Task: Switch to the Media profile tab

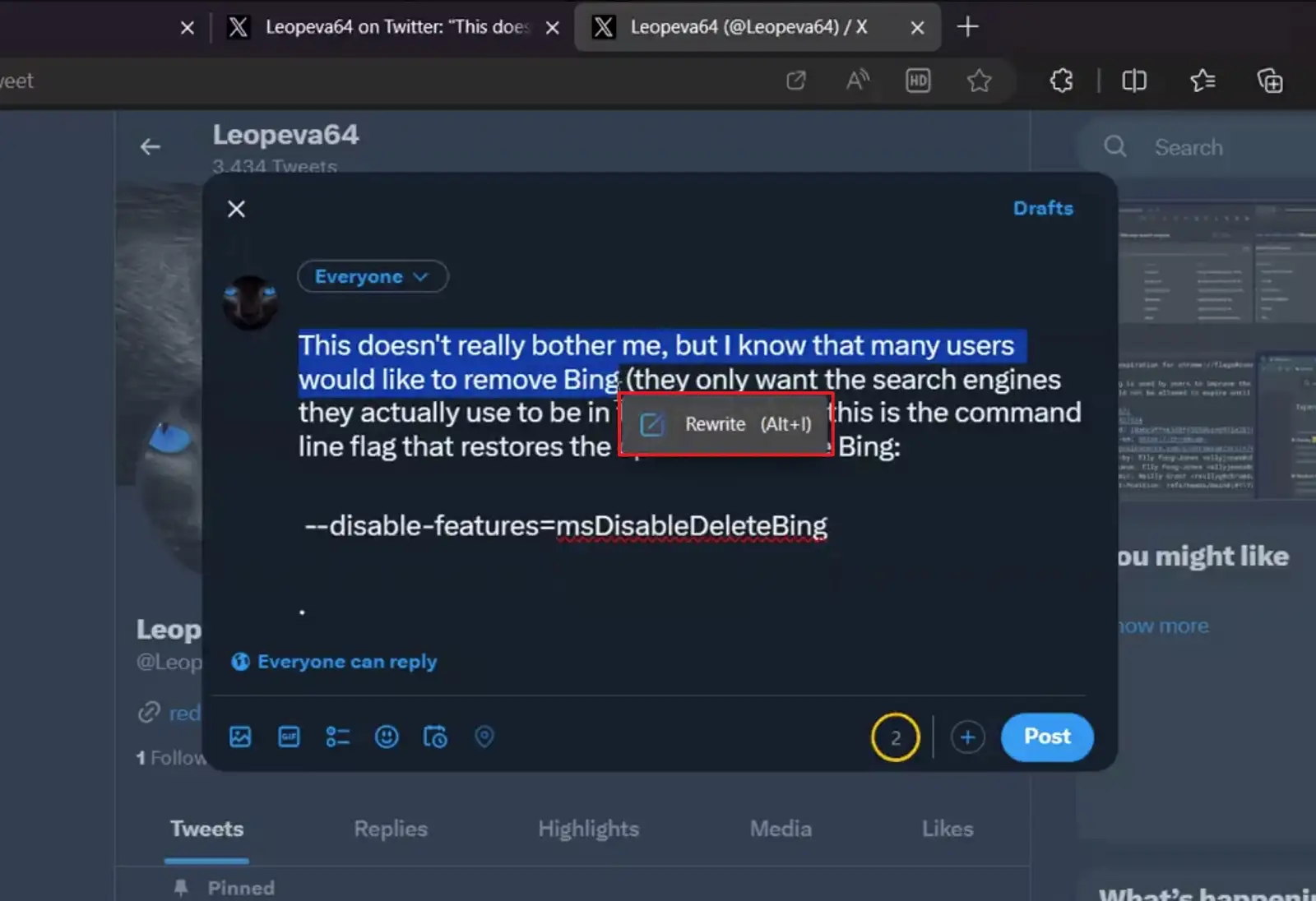Action: pos(781,829)
